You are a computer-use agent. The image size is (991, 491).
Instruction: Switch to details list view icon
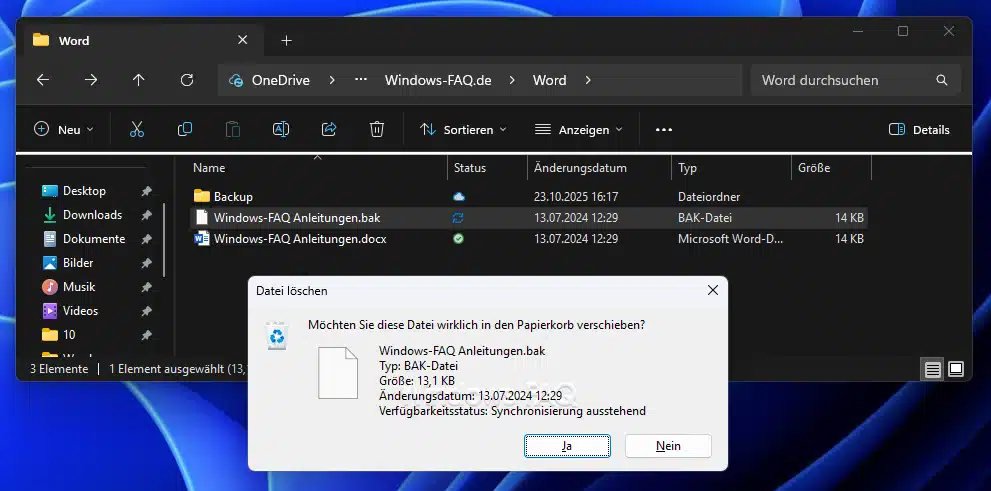click(x=932, y=369)
